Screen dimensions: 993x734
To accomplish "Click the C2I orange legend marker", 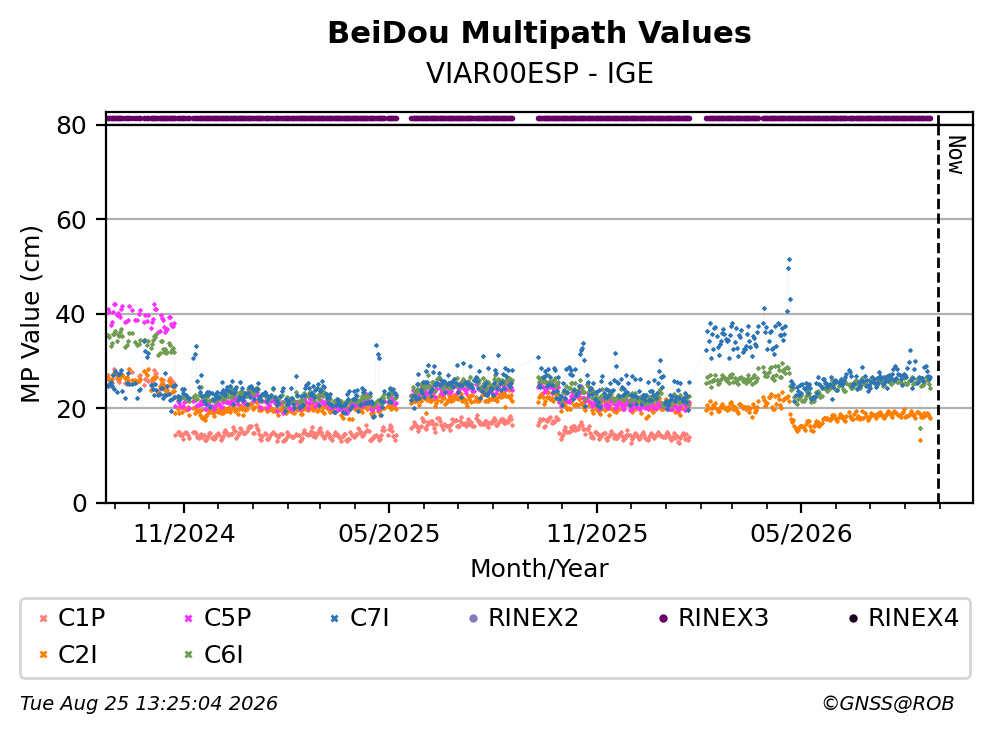I will [43, 655].
